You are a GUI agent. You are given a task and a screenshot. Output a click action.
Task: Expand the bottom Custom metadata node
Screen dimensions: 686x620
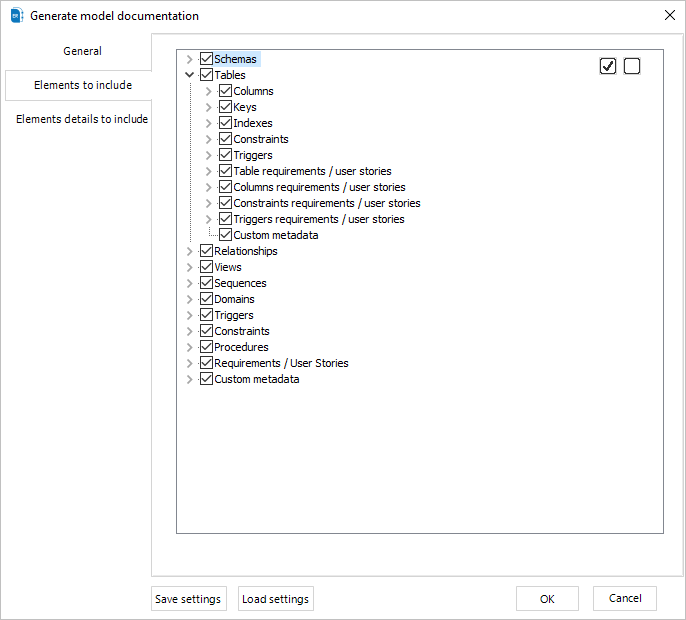pyautogui.click(x=189, y=379)
